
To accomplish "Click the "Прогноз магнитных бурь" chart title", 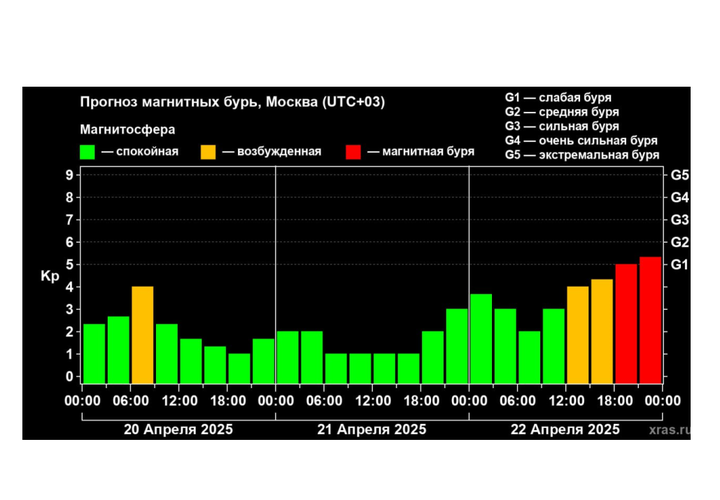I will point(232,102).
